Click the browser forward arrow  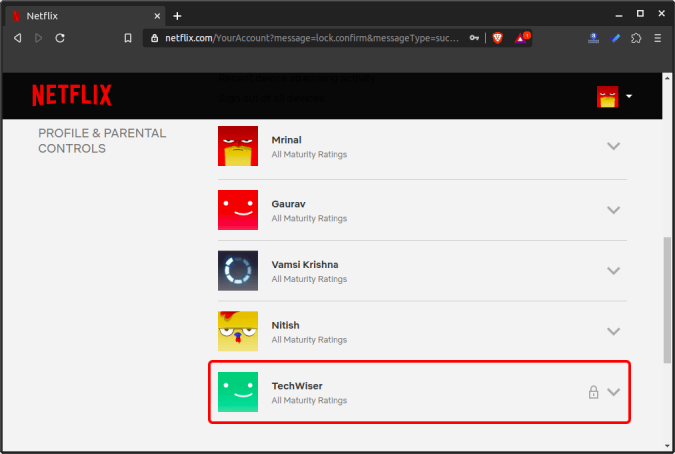(38, 38)
